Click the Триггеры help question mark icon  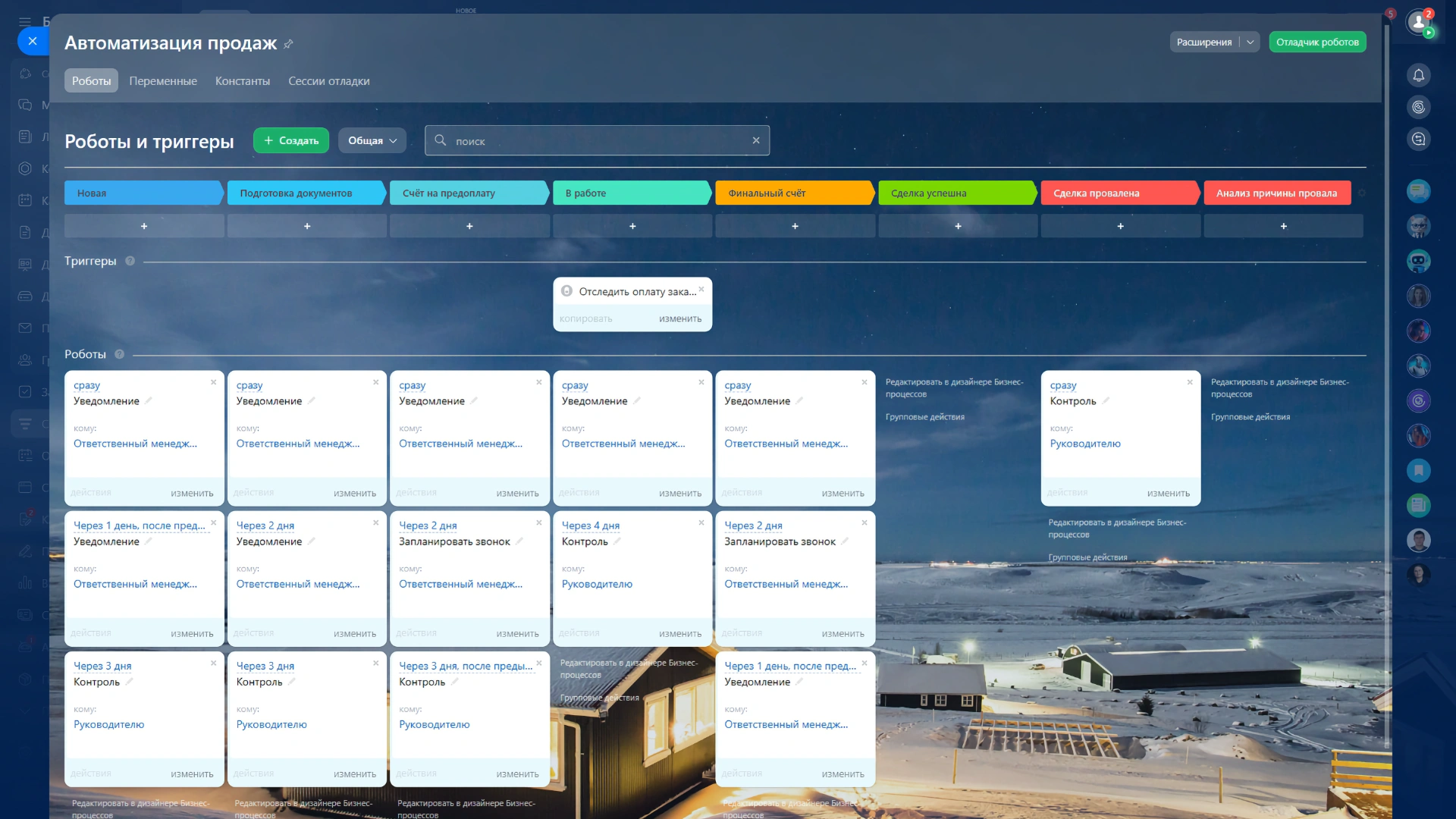tap(130, 261)
